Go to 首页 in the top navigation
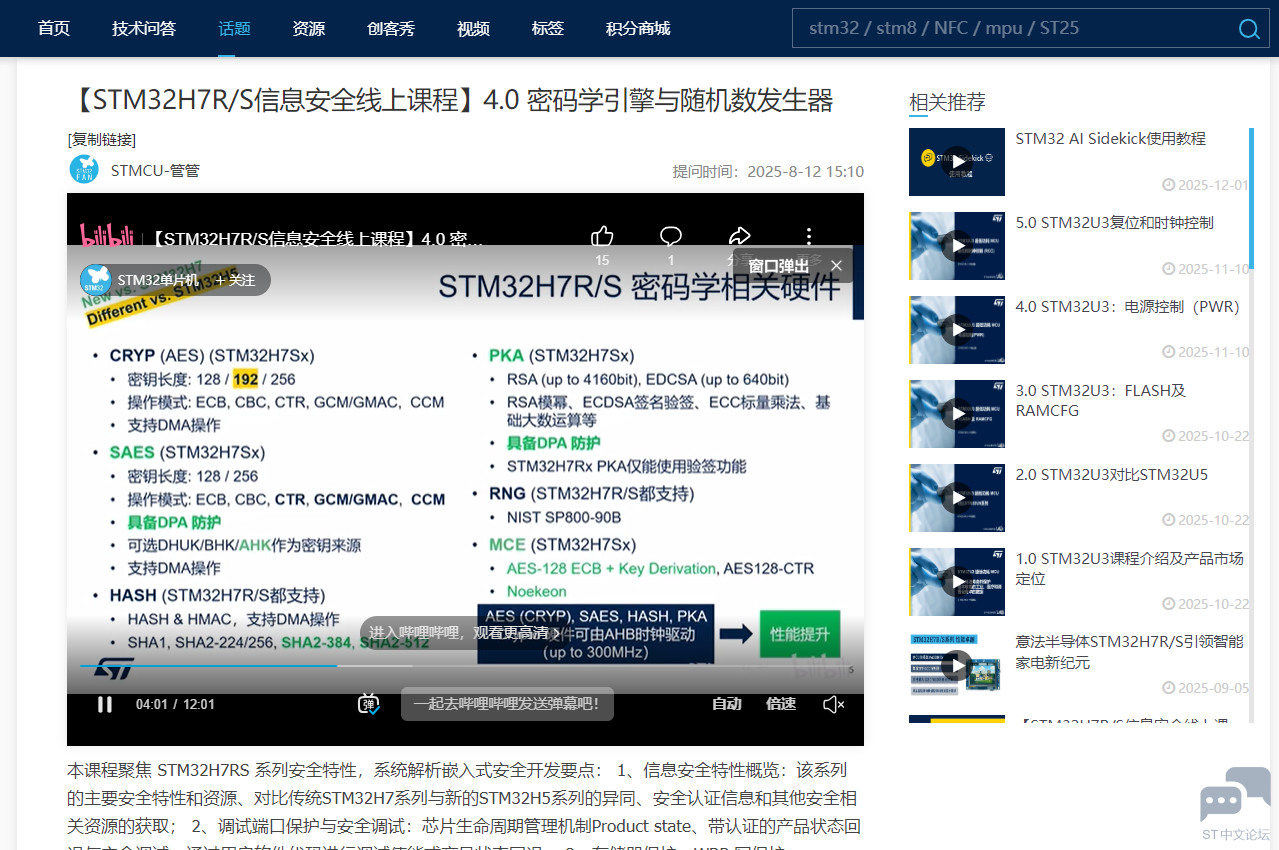Screen dimensions: 1279x850 54,28
